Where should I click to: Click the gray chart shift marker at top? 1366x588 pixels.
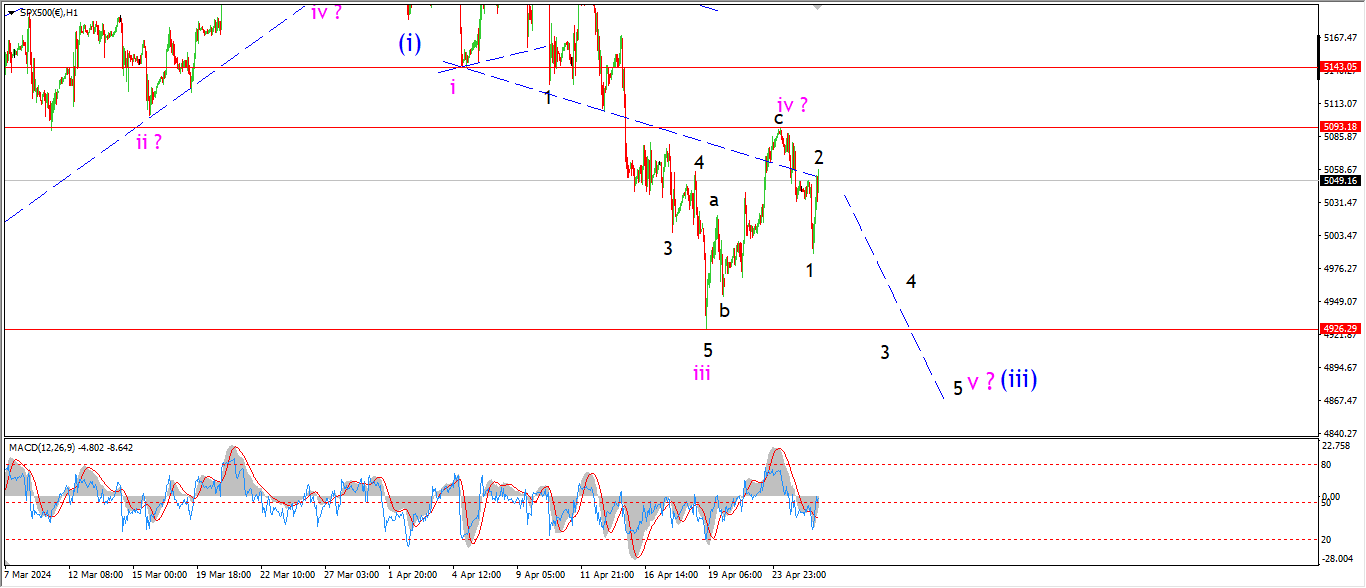tap(819, 7)
